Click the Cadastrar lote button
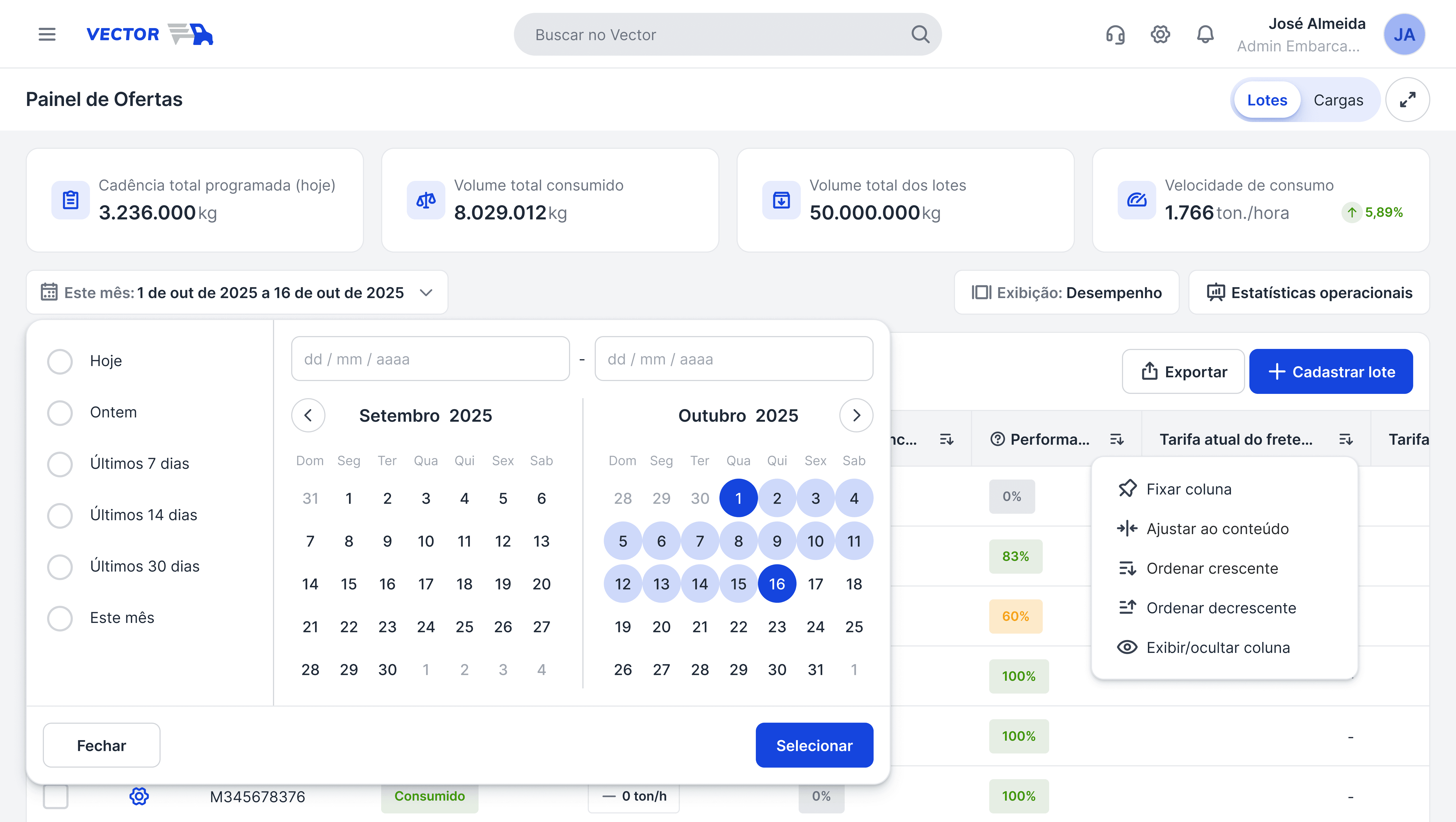 click(1330, 372)
